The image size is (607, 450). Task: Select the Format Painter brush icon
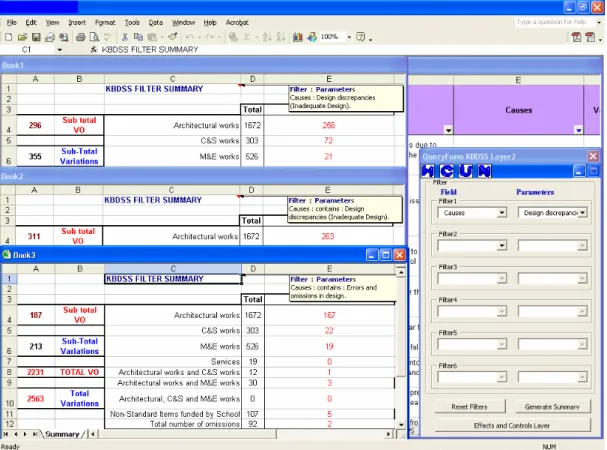click(173, 37)
